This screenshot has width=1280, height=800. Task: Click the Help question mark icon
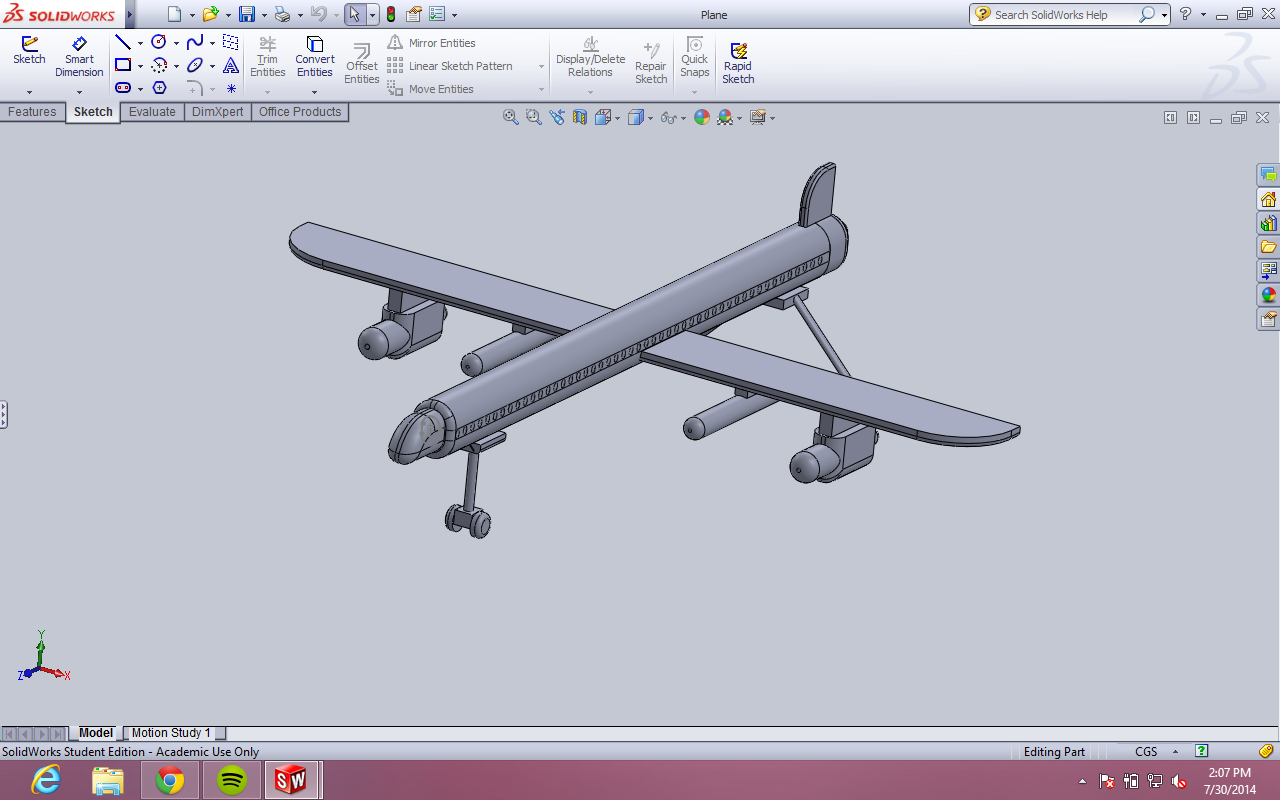pos(1186,14)
